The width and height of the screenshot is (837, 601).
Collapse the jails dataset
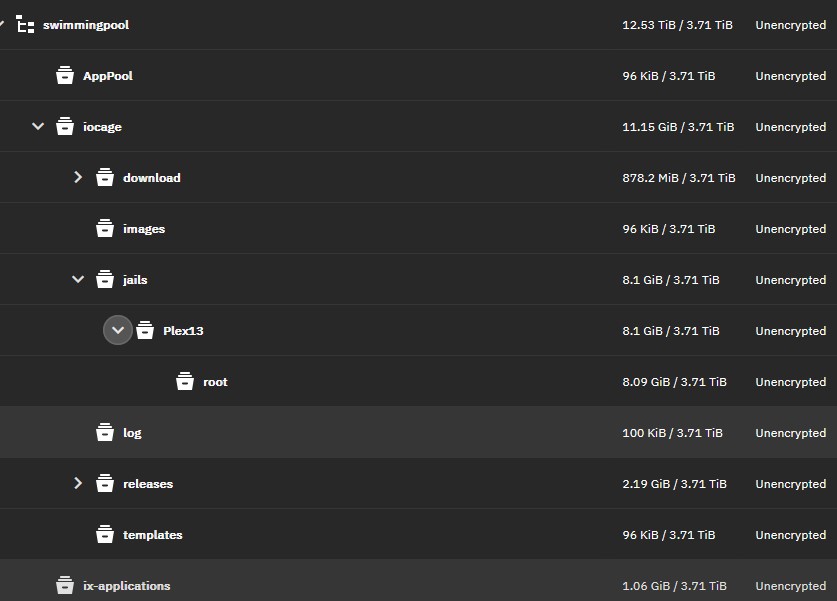click(78, 279)
